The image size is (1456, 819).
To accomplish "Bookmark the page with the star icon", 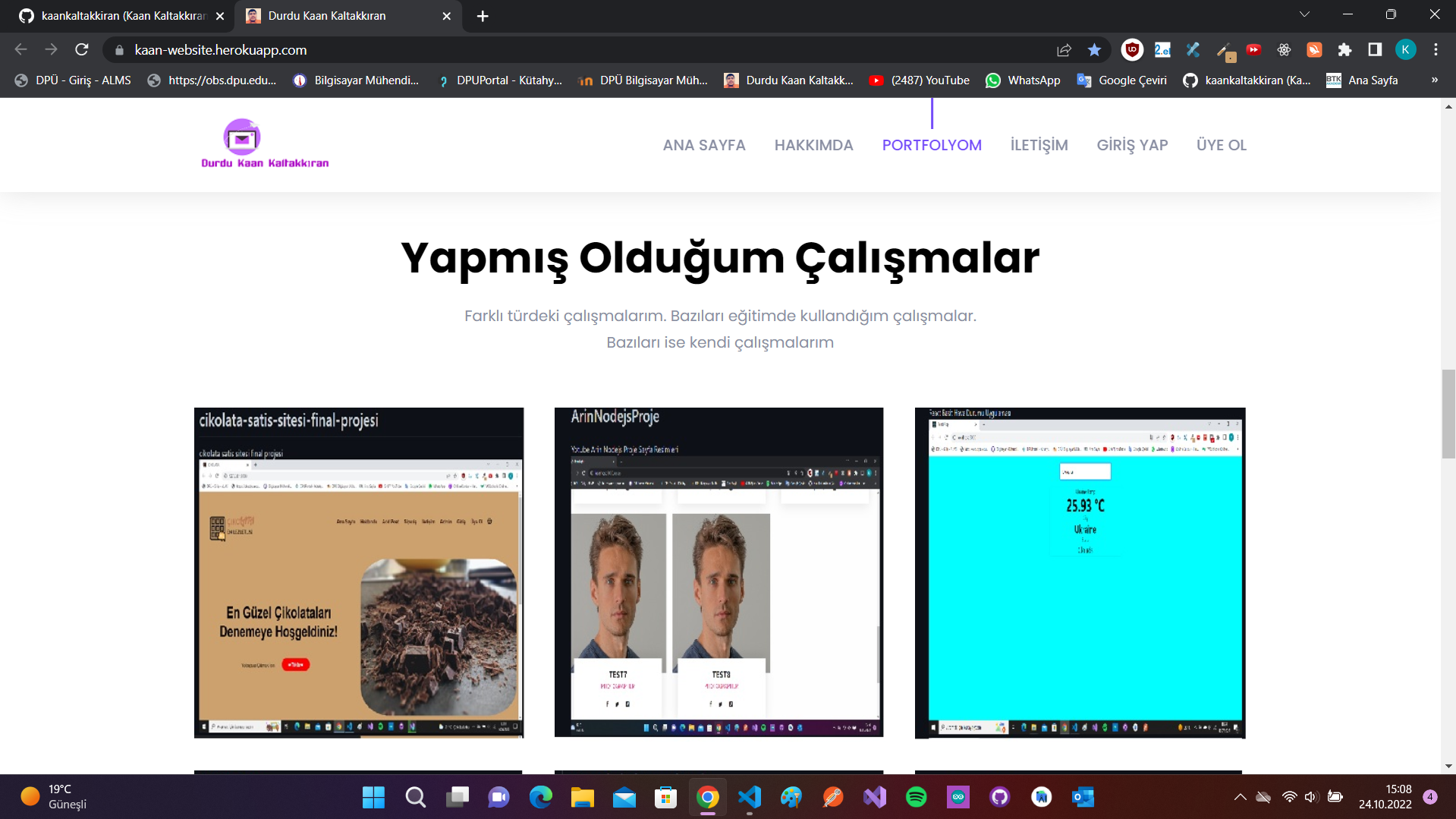I will tap(1094, 49).
